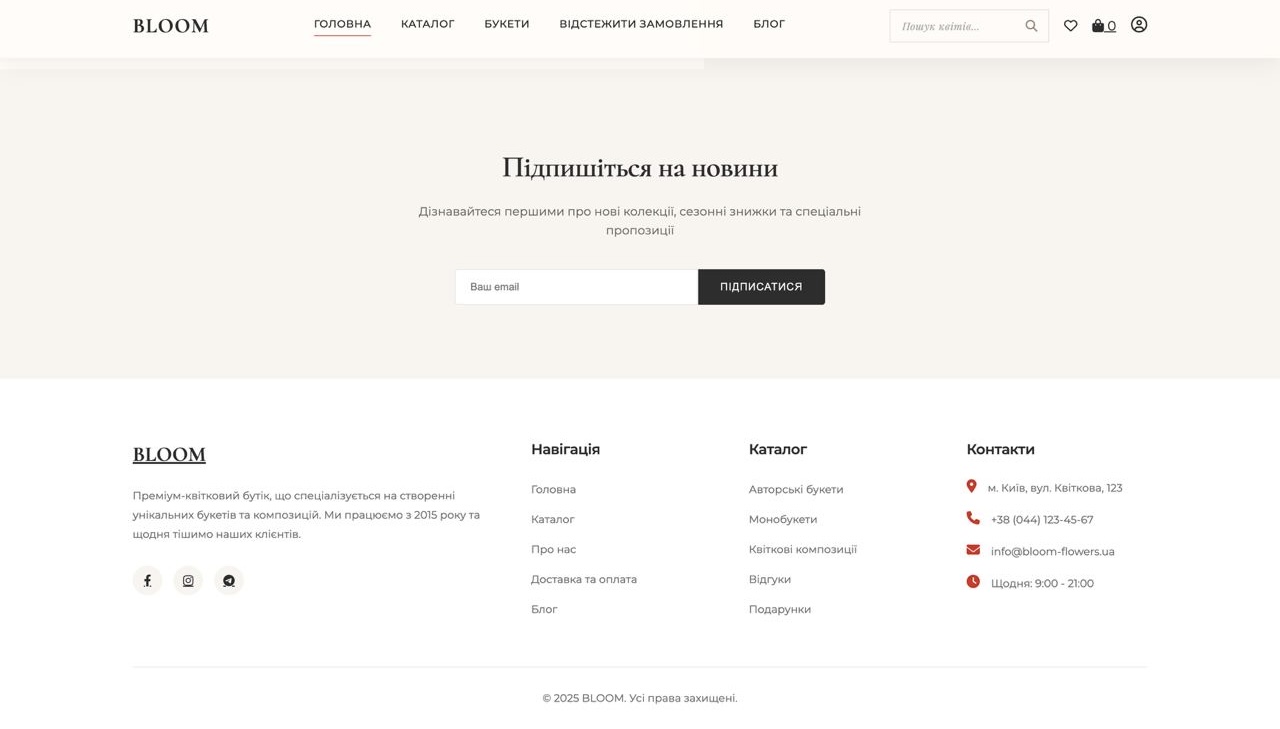Open the БУКЕТИ navigation item

[506, 23]
